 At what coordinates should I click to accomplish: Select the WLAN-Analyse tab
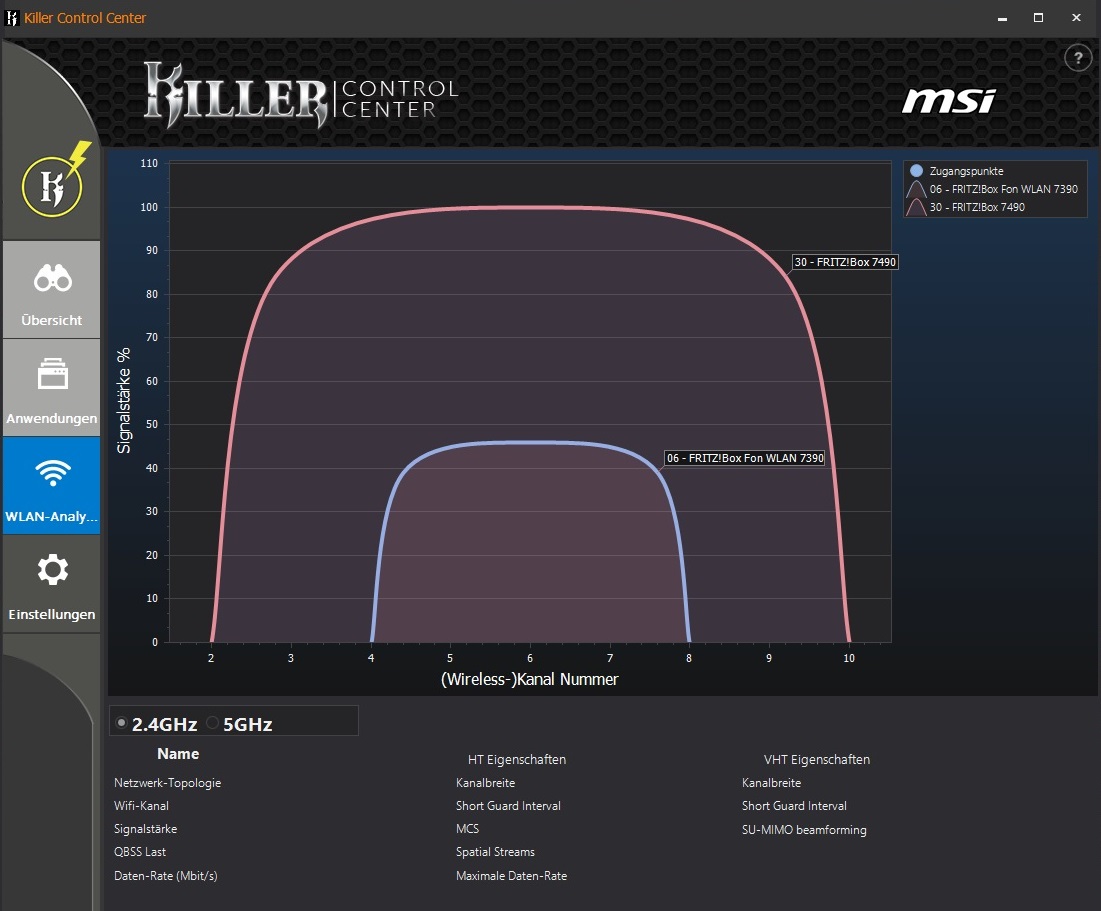coord(51,485)
